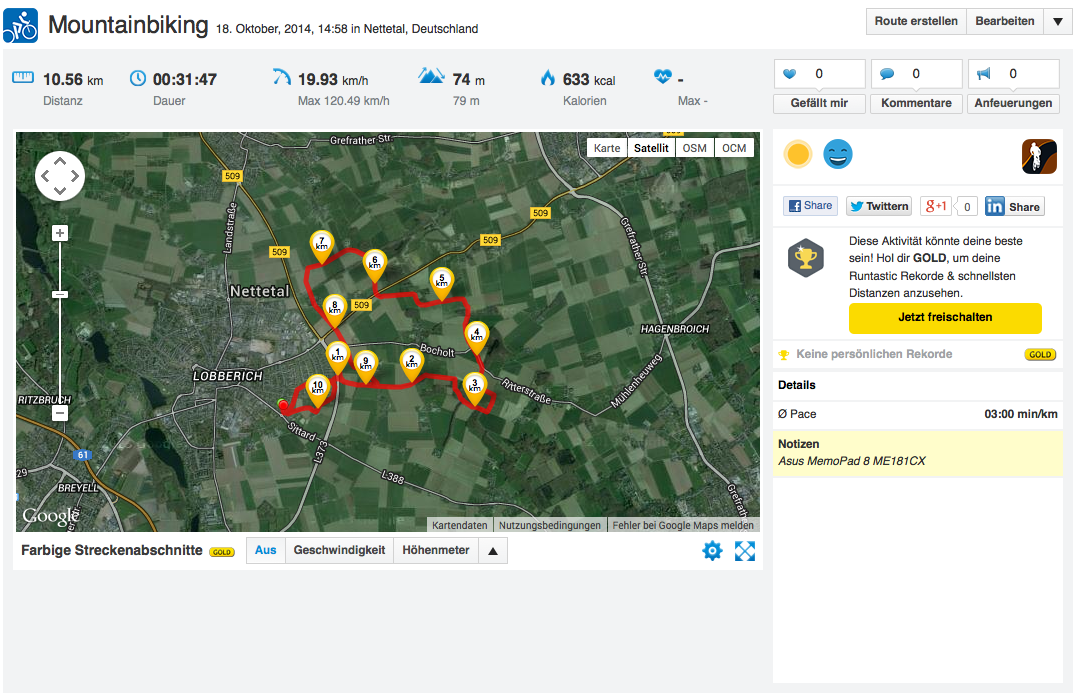Click Kommentare button
This screenshot has height=697, width=1083.
(917, 103)
